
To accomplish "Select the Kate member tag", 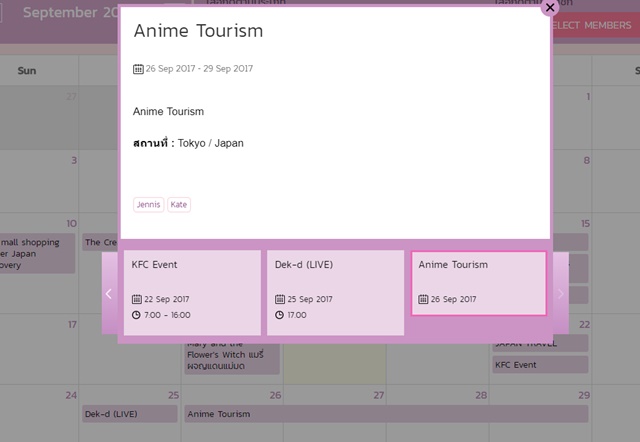I will coord(179,205).
